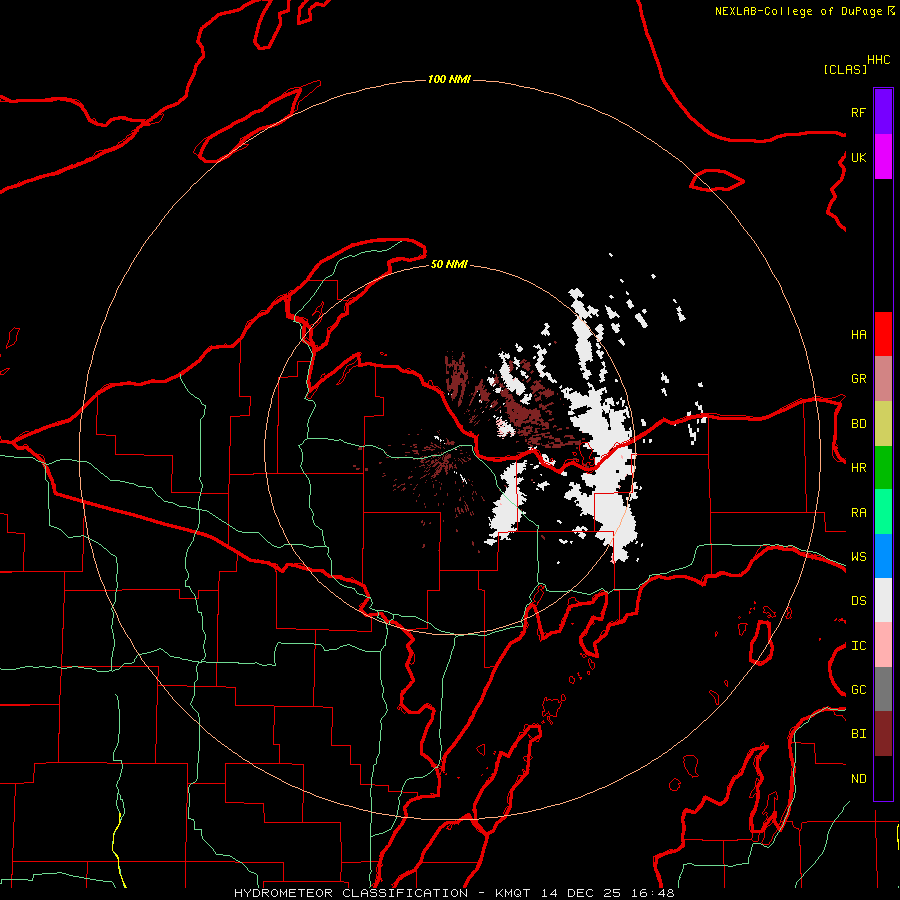This screenshot has width=900, height=900.
Task: Click the HR legend label
Action: click(x=858, y=468)
